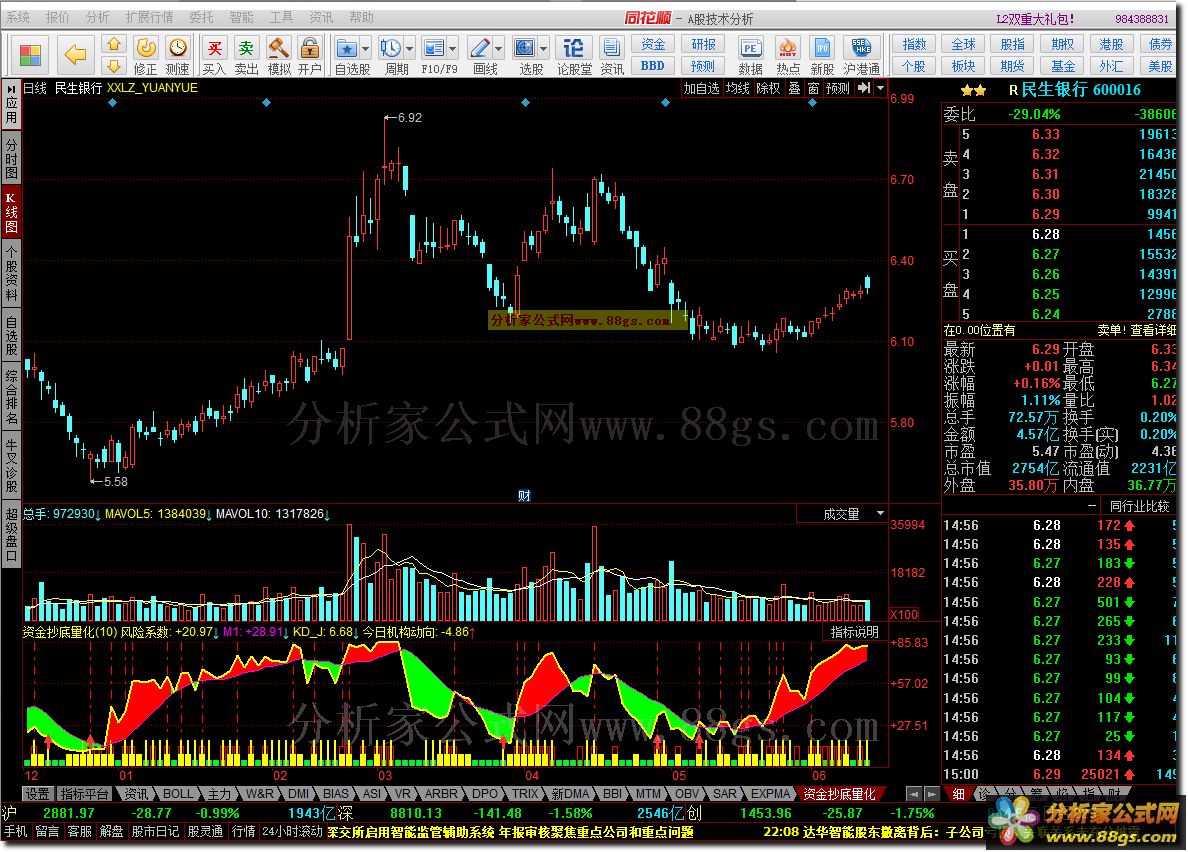Click the yellow up arrow icon
The width and height of the screenshot is (1188, 852).
114,44
